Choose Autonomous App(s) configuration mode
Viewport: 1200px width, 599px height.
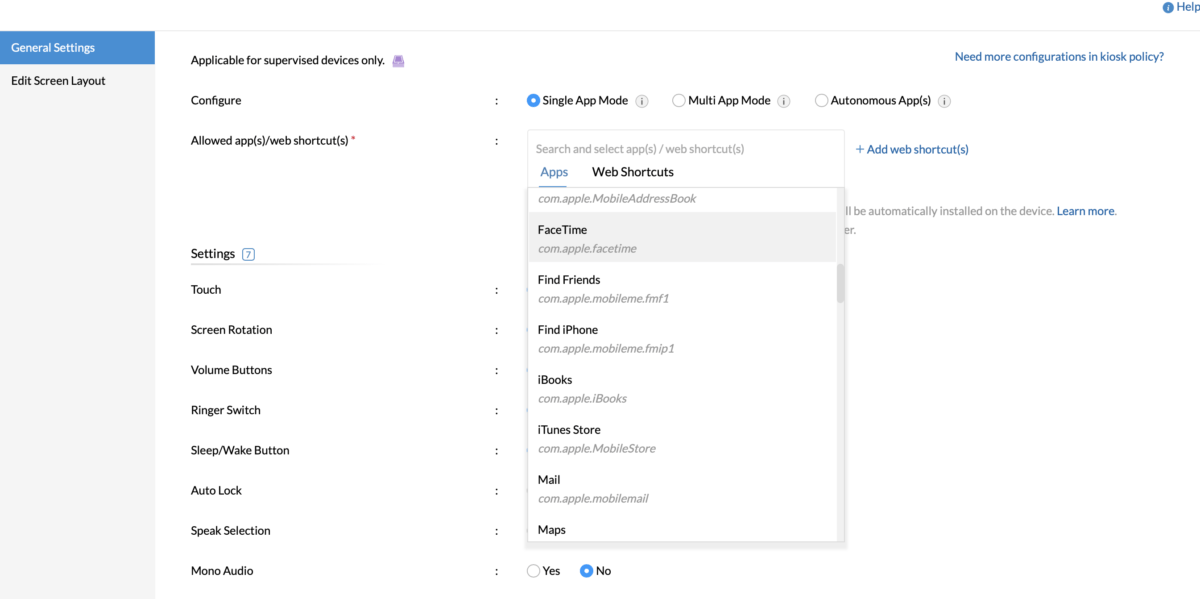tap(821, 100)
